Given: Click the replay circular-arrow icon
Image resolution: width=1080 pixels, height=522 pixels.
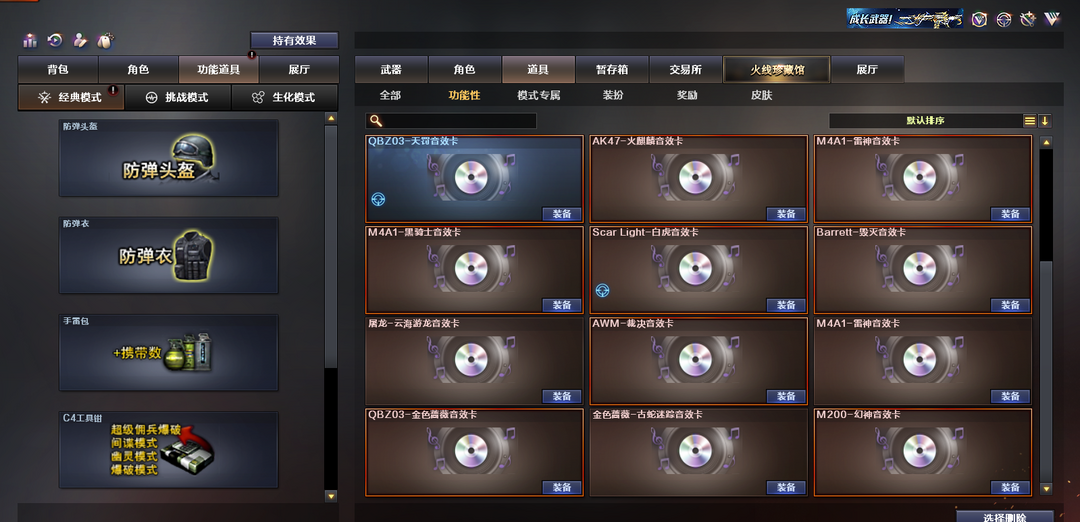Looking at the screenshot, I should (55, 40).
